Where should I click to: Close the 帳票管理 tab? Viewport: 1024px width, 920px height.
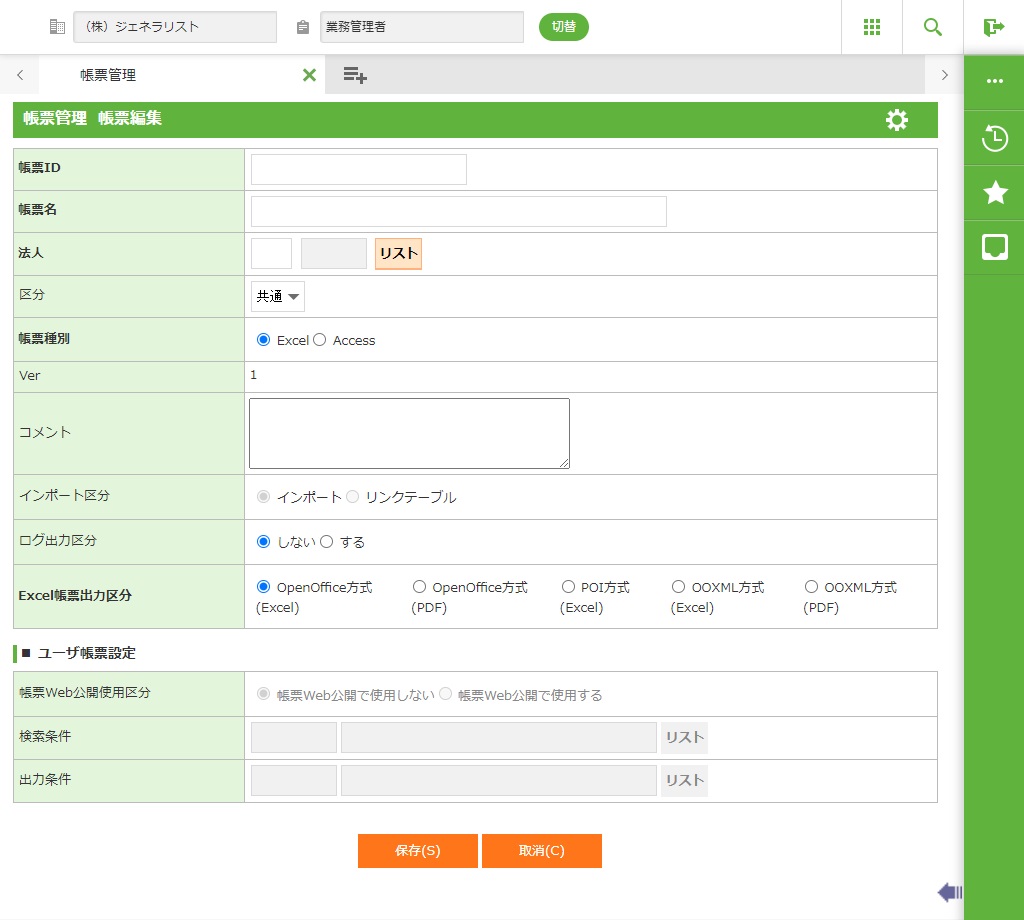[x=309, y=75]
